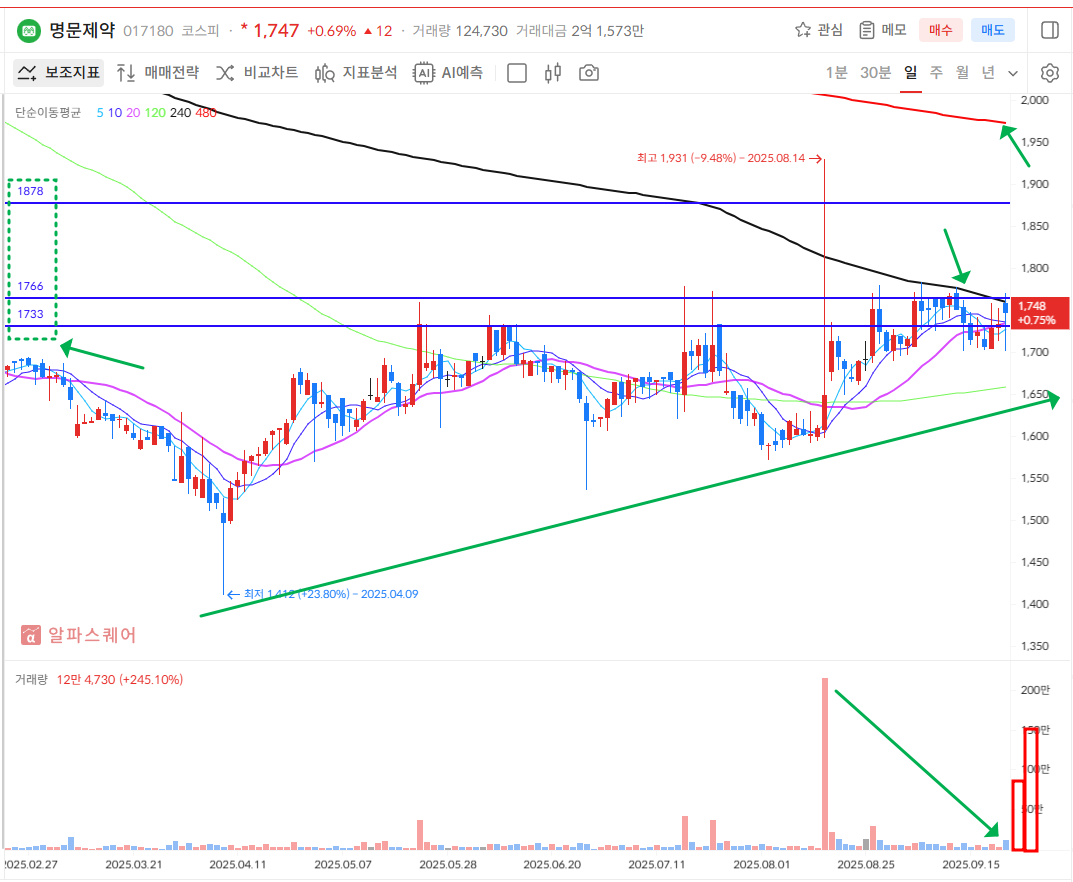Image resolution: width=1073 pixels, height=882 pixels.
Task: Click the 최고 1,931 high price annotation
Action: tap(729, 158)
